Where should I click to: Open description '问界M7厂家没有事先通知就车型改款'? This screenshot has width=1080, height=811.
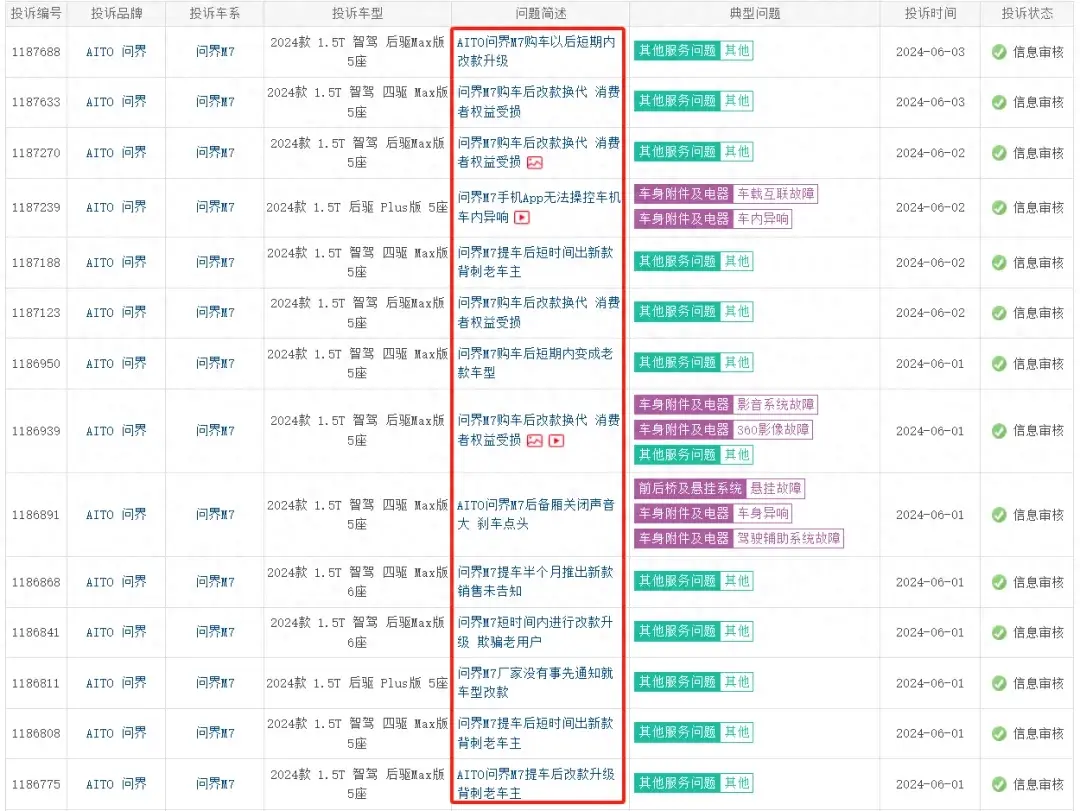(535, 683)
